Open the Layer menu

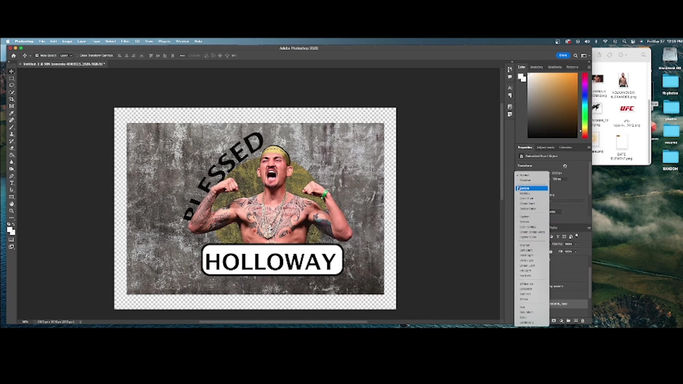(82, 41)
